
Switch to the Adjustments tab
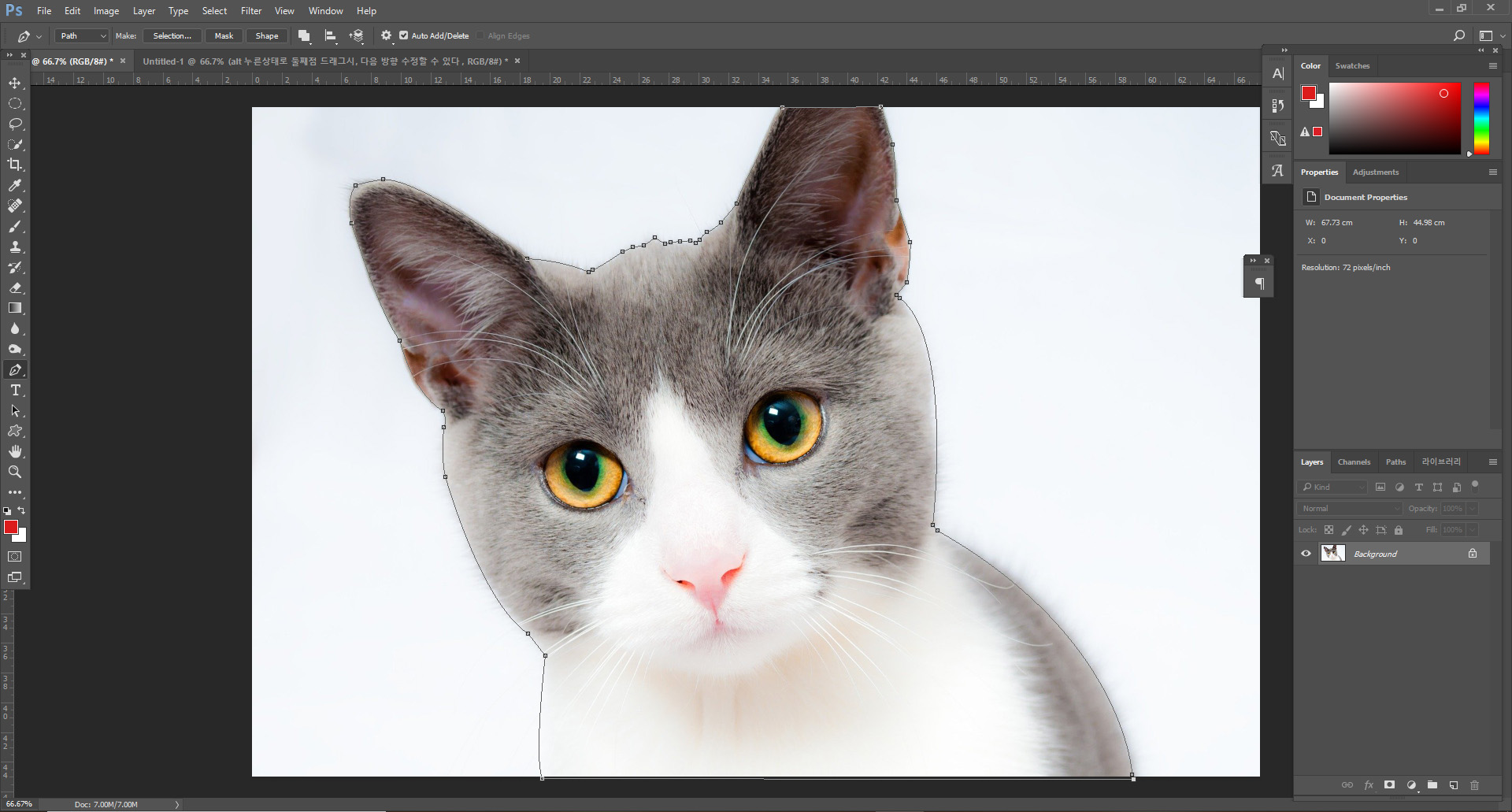coord(1376,172)
